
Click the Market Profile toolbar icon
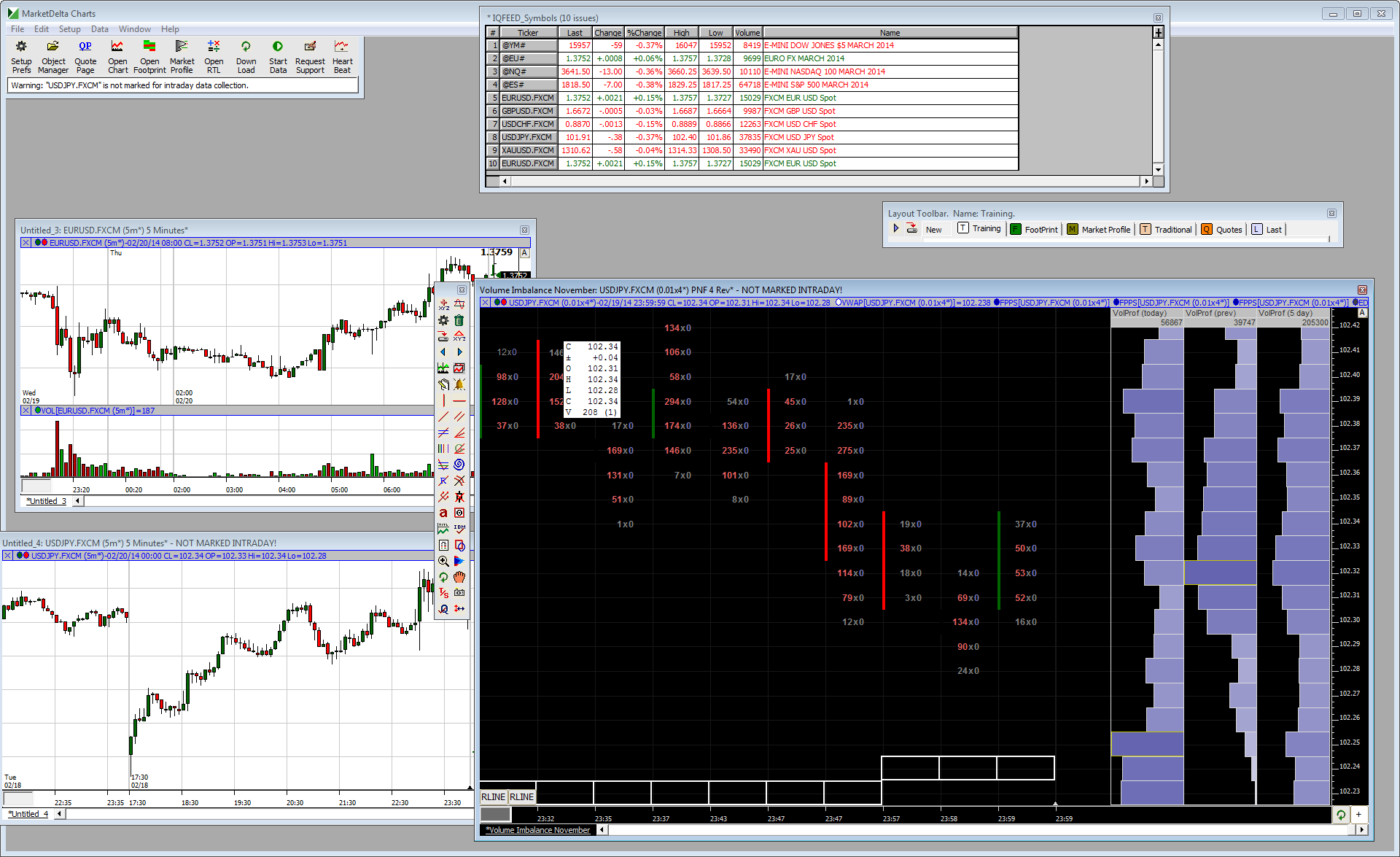(182, 47)
